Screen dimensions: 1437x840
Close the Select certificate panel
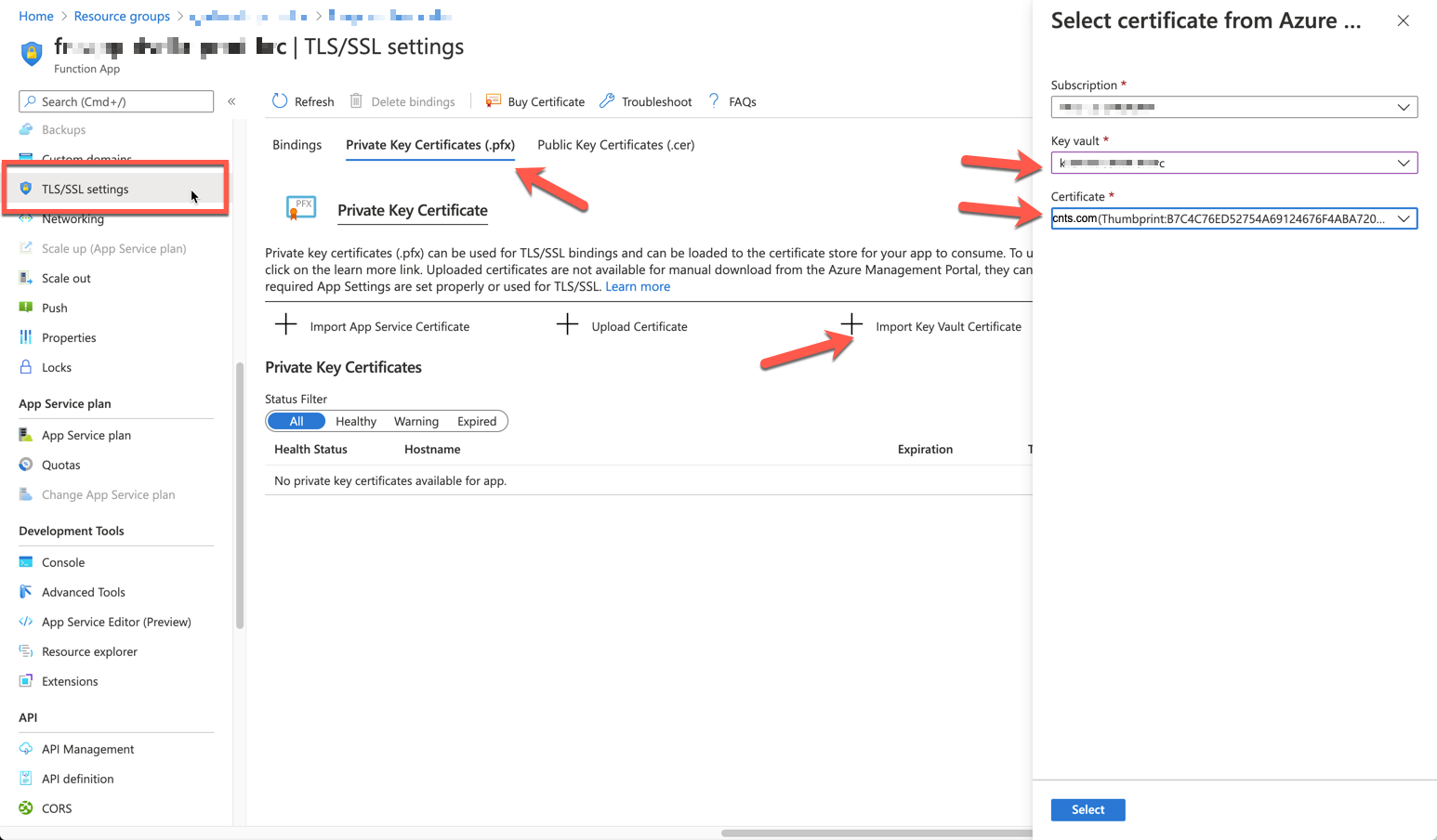pos(1403,20)
